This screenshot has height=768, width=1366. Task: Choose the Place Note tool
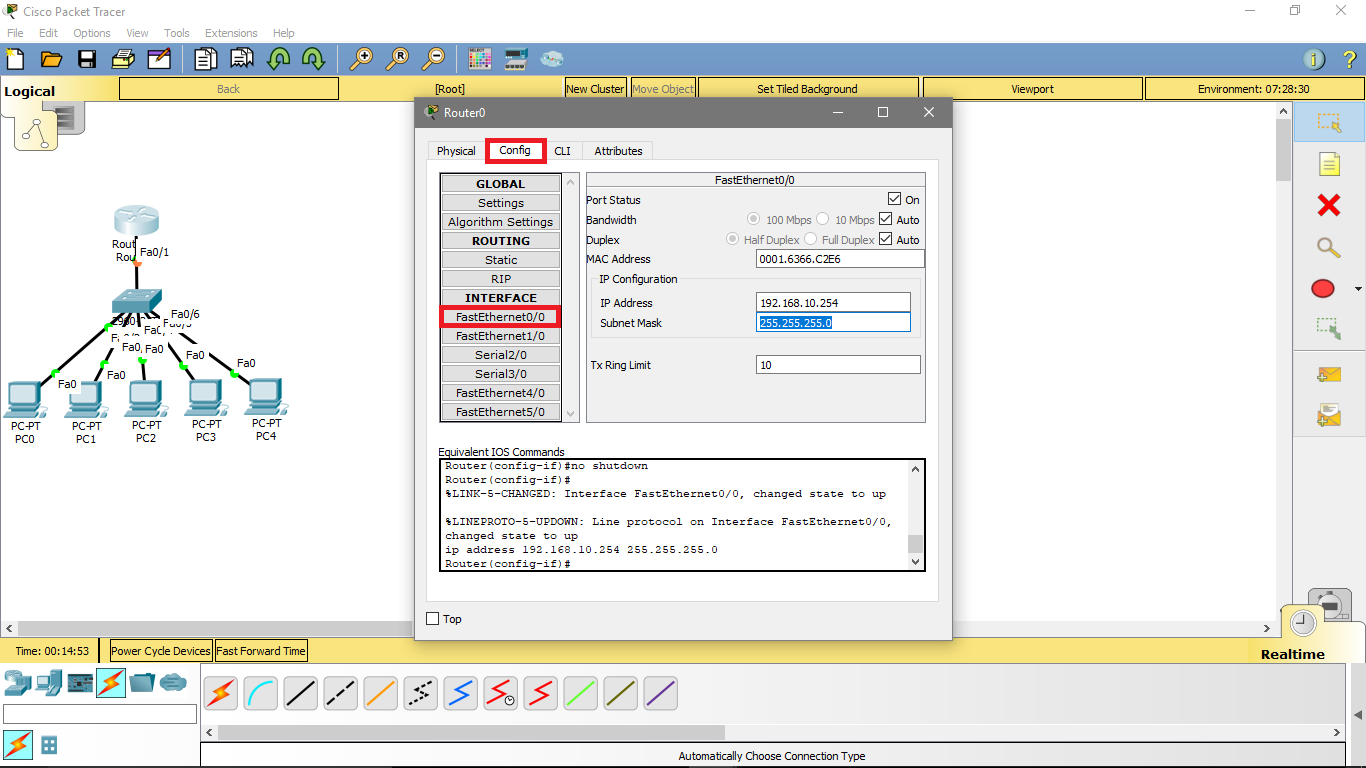click(x=1330, y=165)
